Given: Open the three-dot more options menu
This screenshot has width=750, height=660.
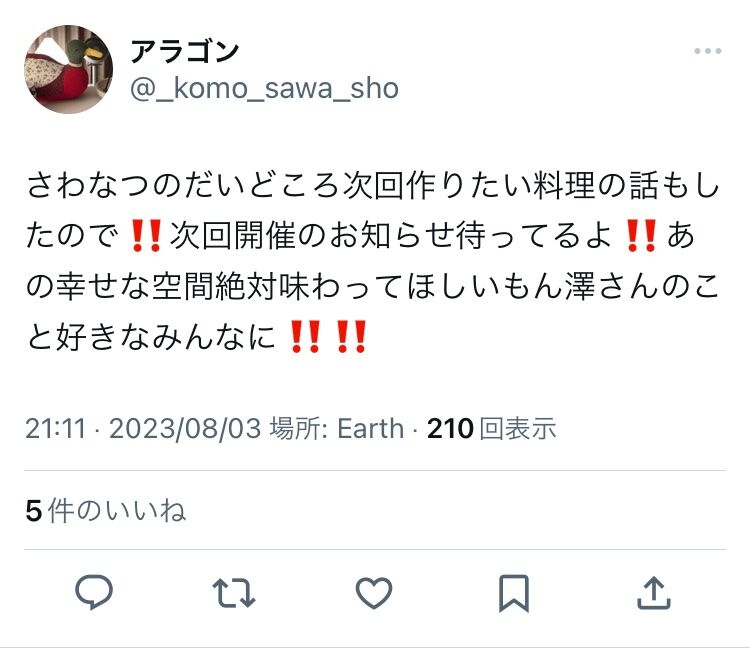Looking at the screenshot, I should (708, 51).
